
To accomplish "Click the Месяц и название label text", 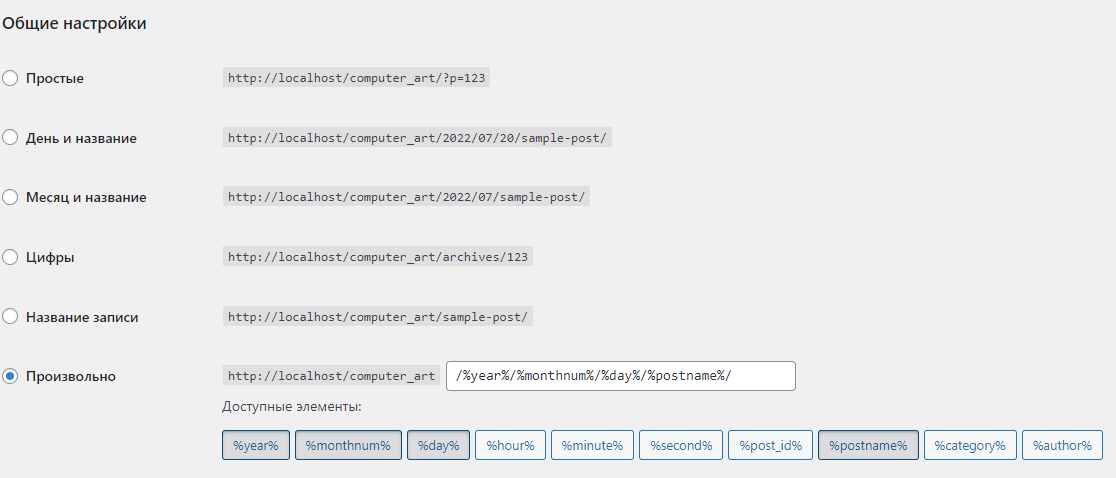I will pos(86,197).
